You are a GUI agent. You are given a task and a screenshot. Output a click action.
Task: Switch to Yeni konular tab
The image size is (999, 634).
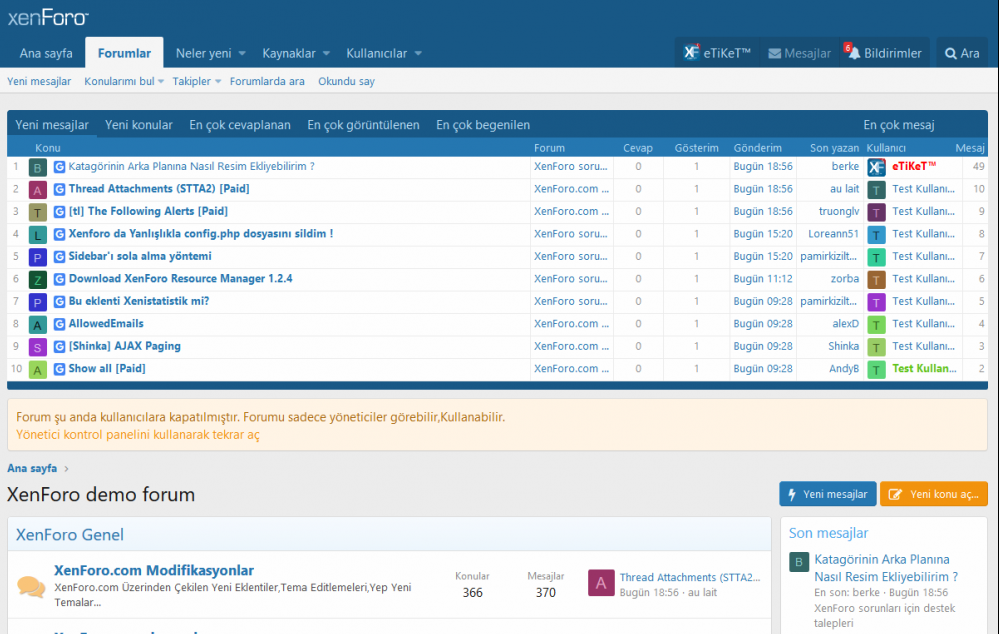[x=139, y=125]
